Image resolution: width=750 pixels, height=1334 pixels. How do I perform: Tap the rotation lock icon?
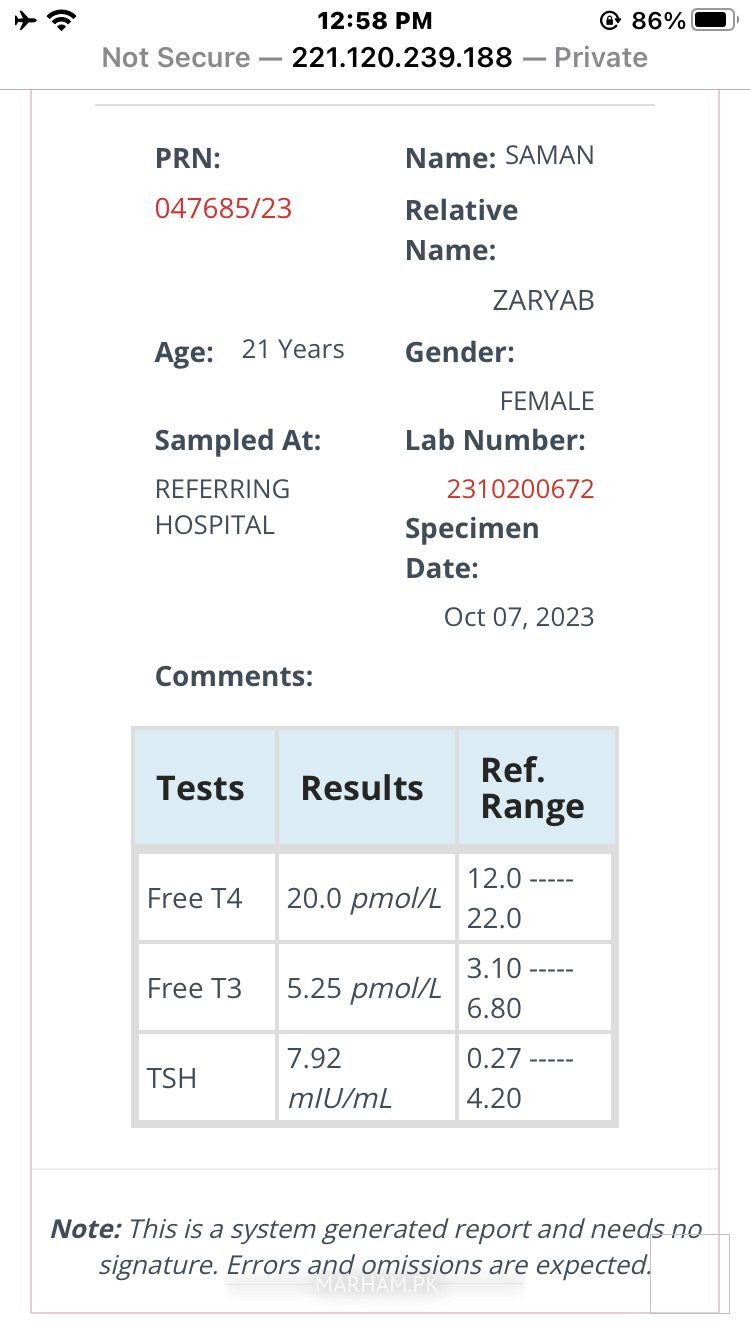pyautogui.click(x=610, y=20)
